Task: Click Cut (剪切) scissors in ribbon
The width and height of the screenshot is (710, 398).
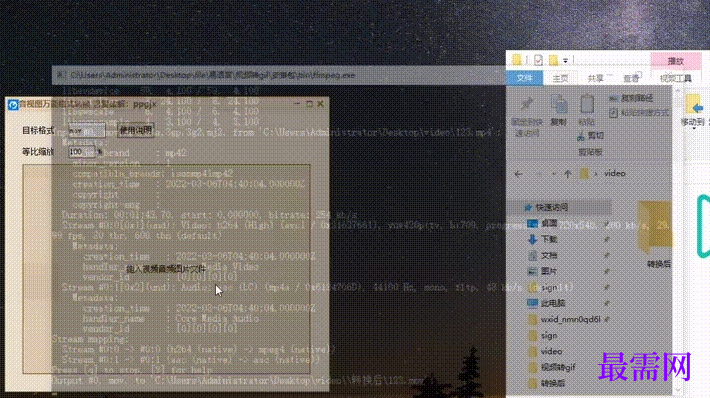Action: tap(590, 135)
